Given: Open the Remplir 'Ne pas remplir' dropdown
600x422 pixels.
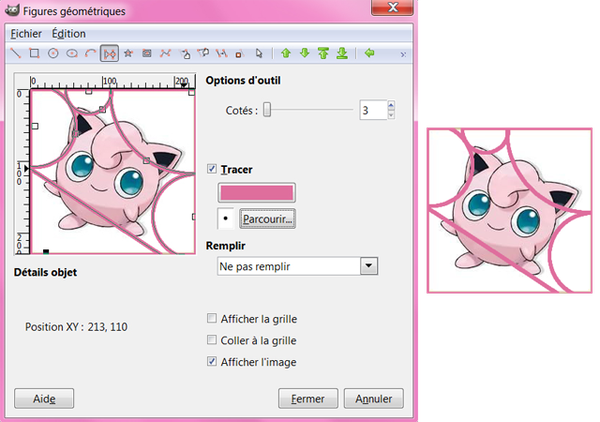Looking at the screenshot, I should tap(297, 266).
